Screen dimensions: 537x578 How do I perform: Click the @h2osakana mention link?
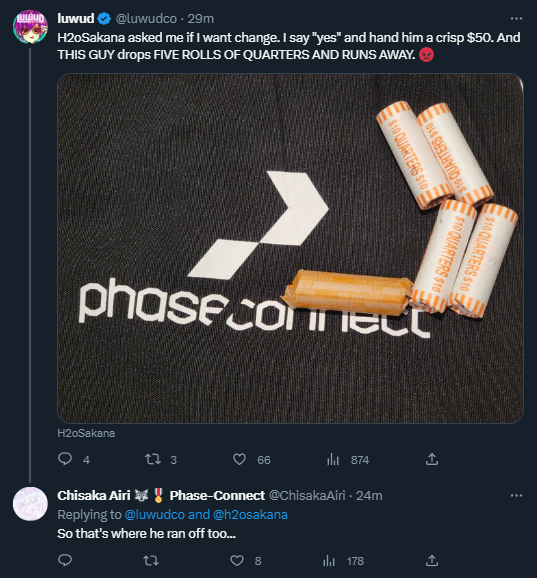250,514
